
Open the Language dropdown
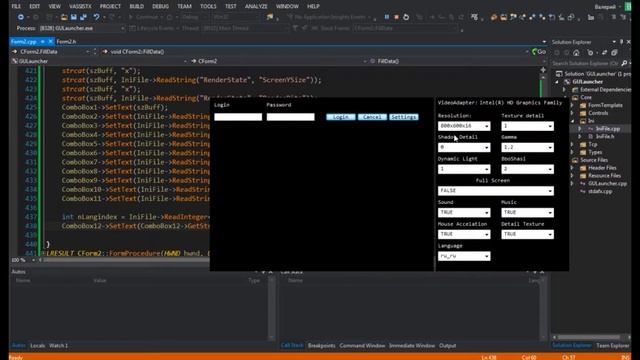tap(464, 256)
